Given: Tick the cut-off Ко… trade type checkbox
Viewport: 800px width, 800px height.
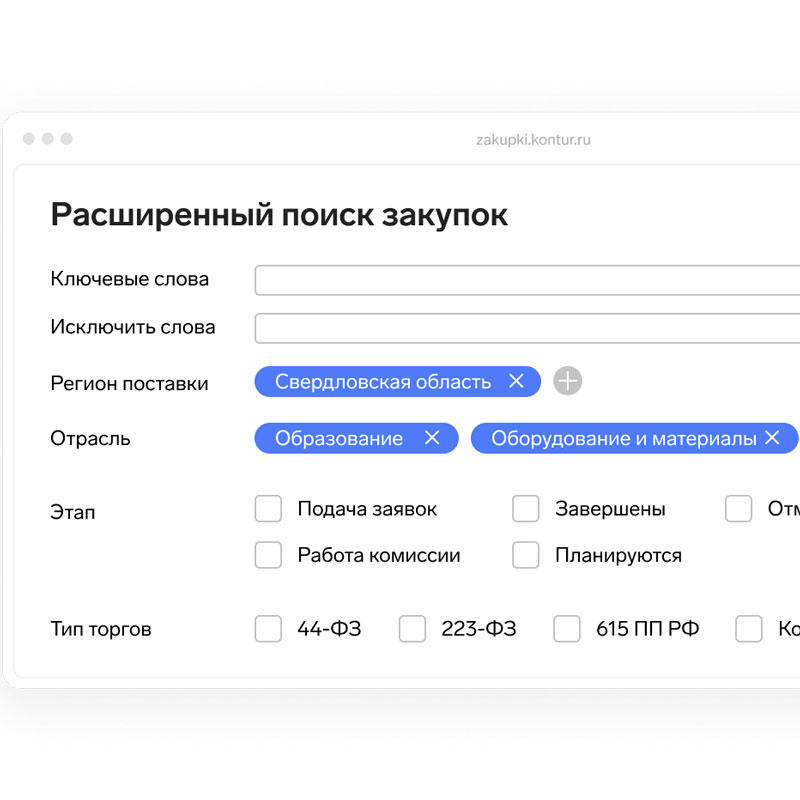Looking at the screenshot, I should [x=749, y=629].
